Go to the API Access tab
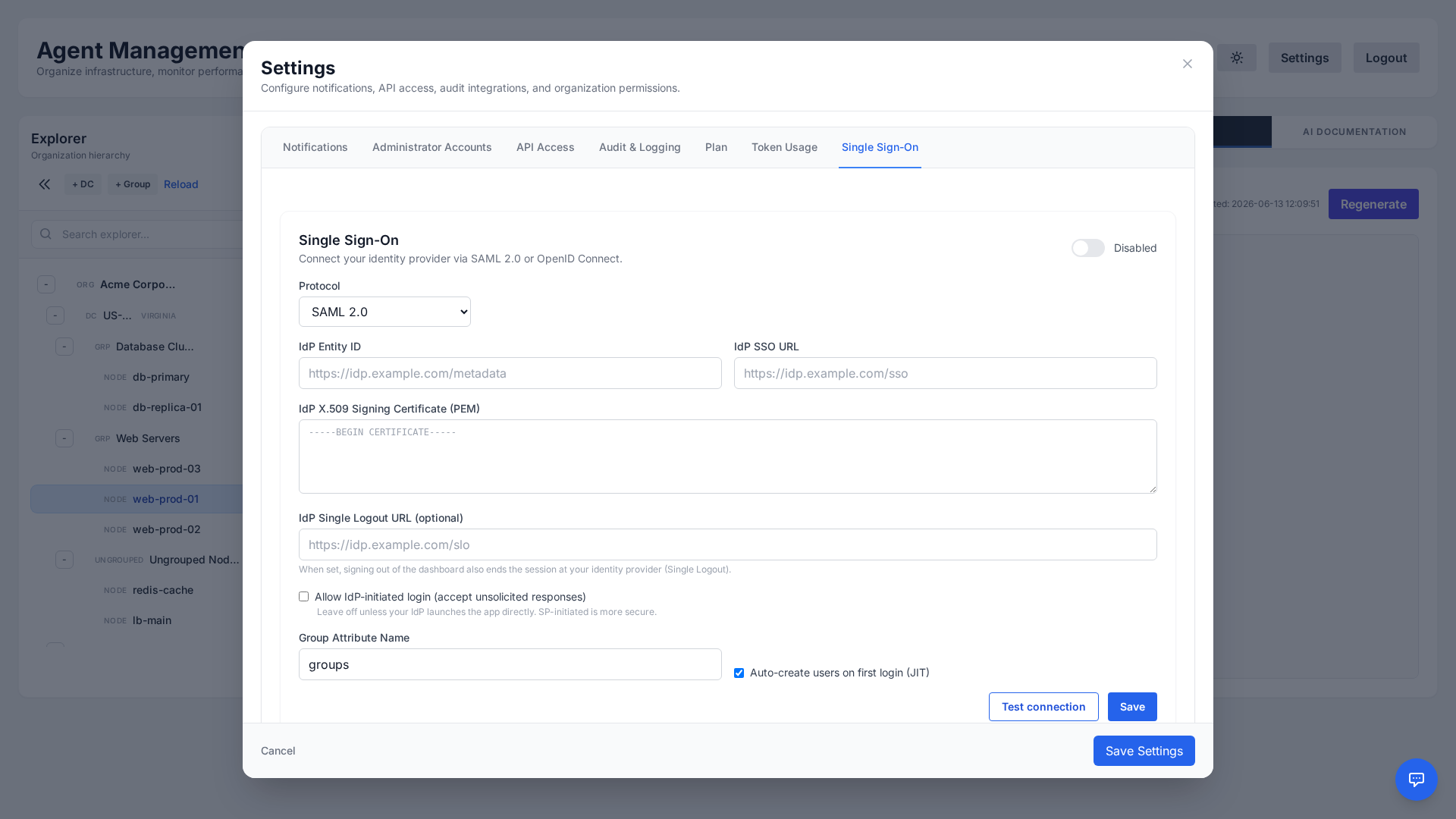This screenshot has height=819, width=1456. point(545,147)
